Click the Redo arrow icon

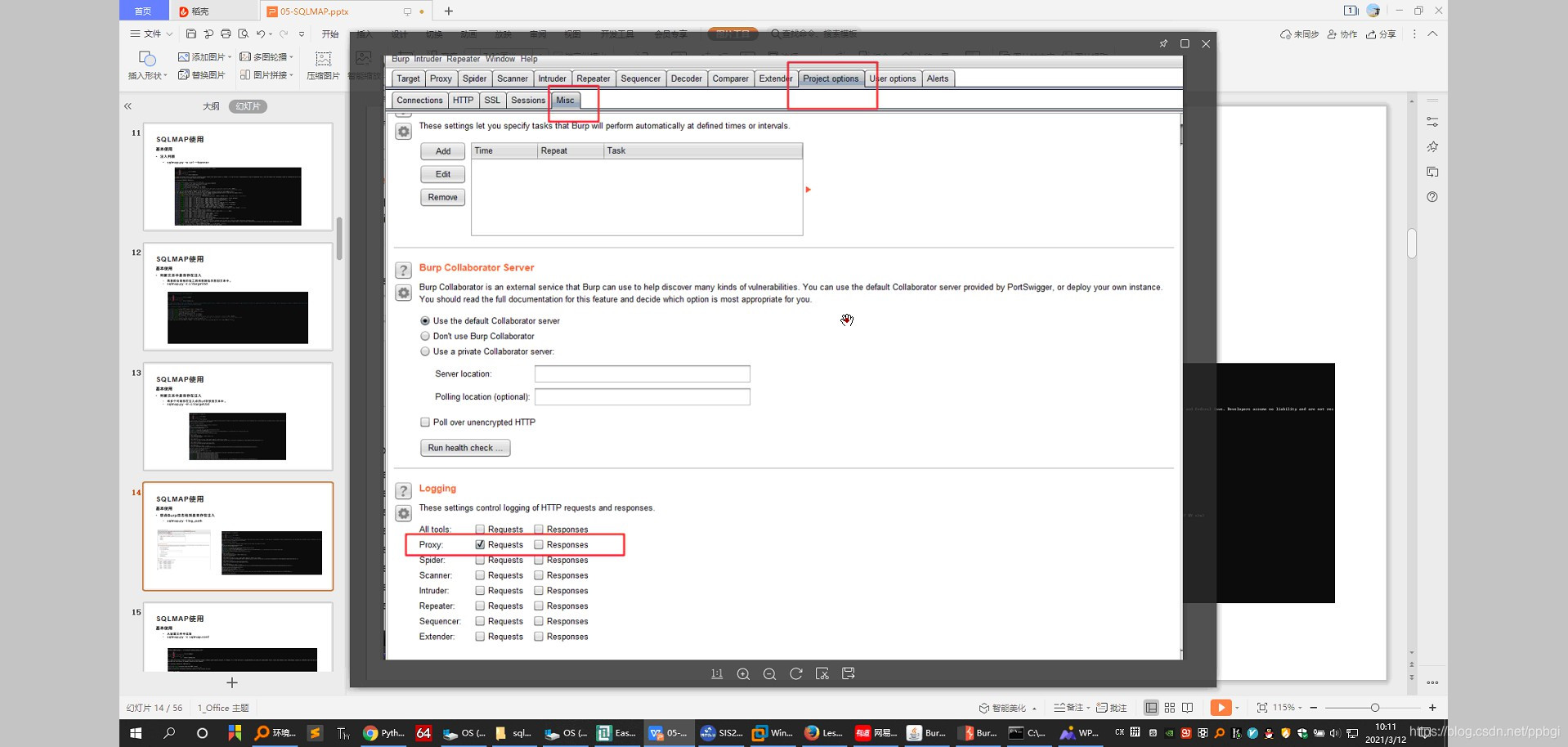(284, 34)
